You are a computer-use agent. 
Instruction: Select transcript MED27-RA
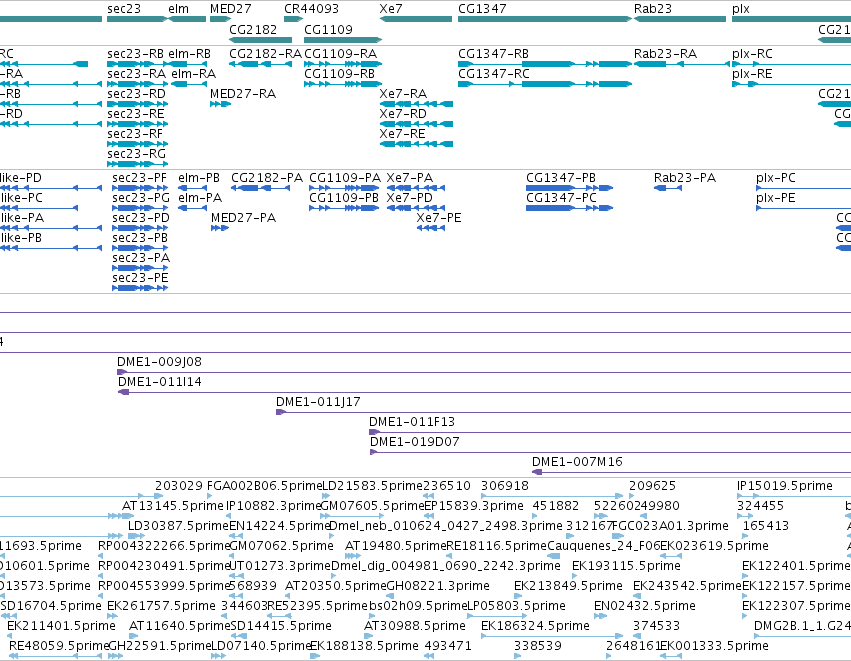[220, 104]
